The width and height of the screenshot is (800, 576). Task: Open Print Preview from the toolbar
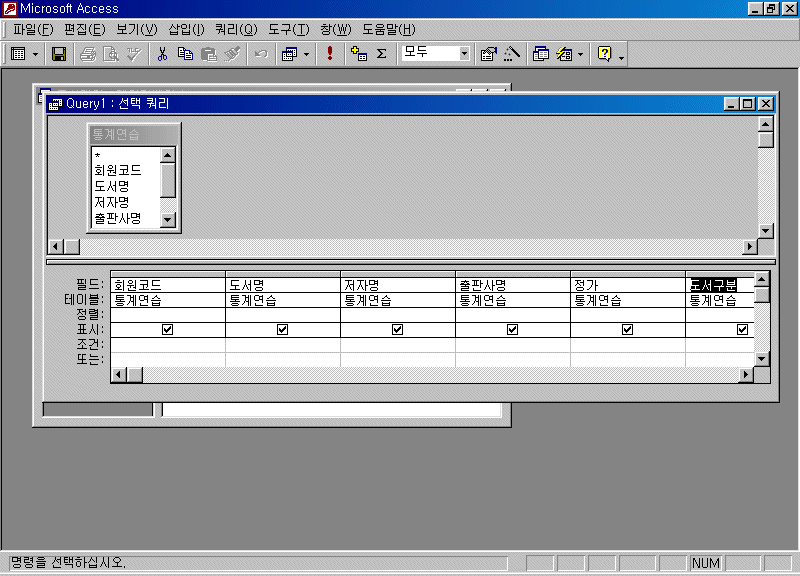coord(111,54)
